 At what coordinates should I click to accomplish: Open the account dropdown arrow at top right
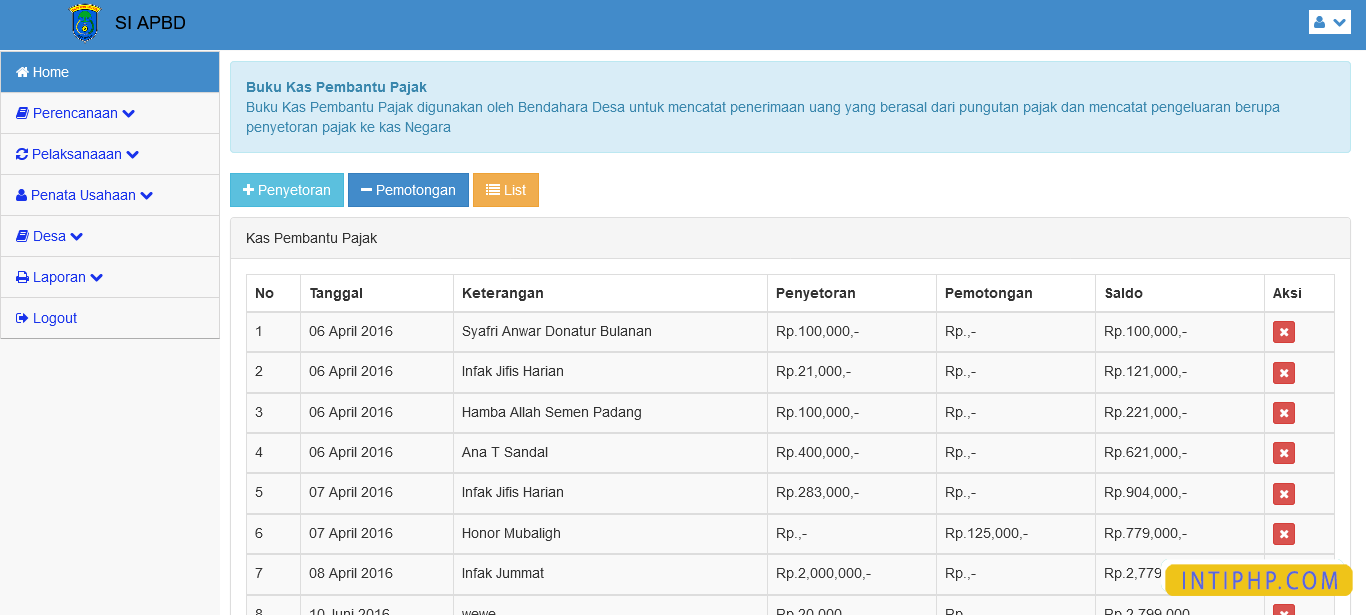coord(1337,21)
